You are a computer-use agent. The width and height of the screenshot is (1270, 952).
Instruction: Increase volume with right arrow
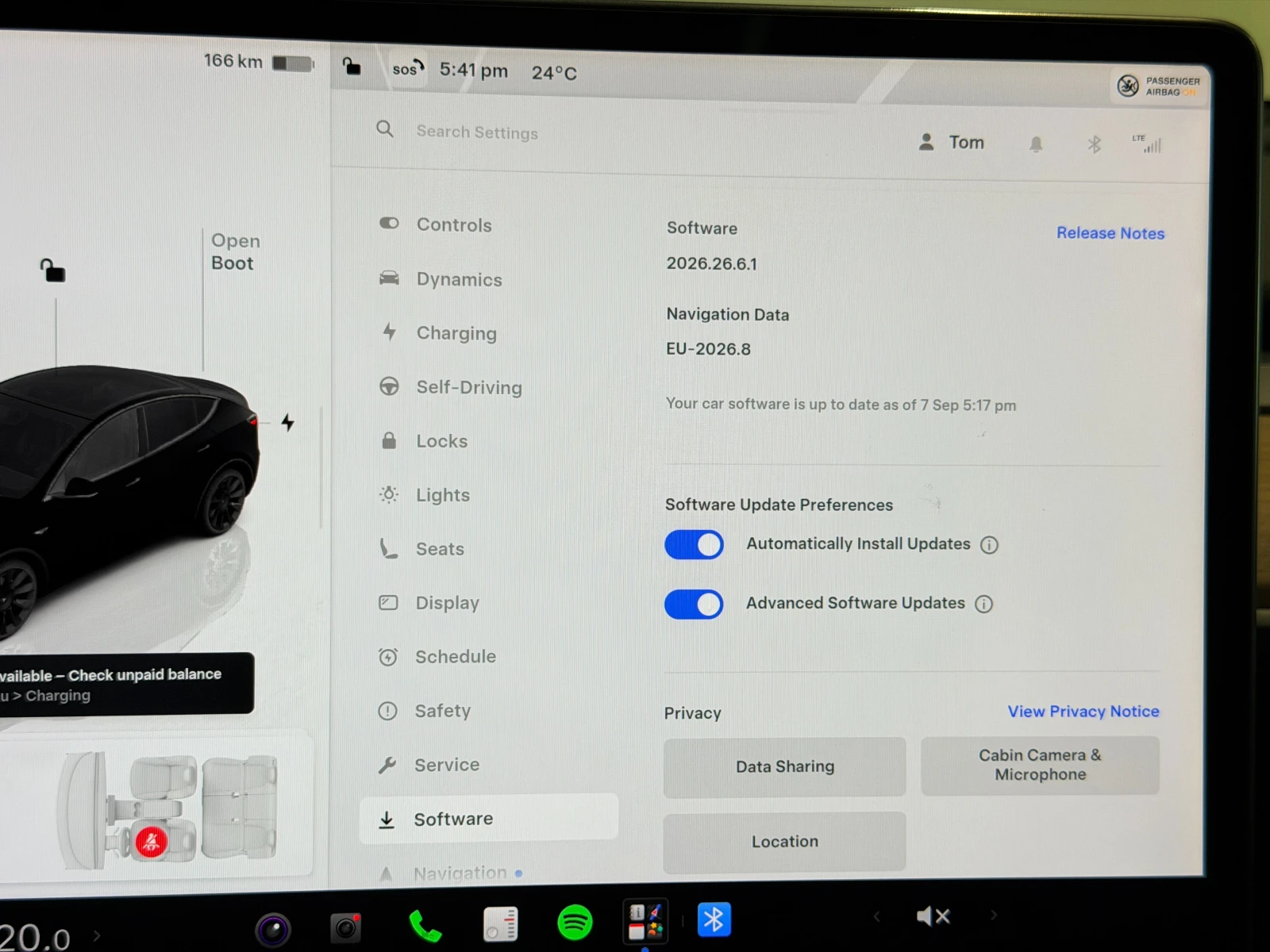(x=993, y=915)
